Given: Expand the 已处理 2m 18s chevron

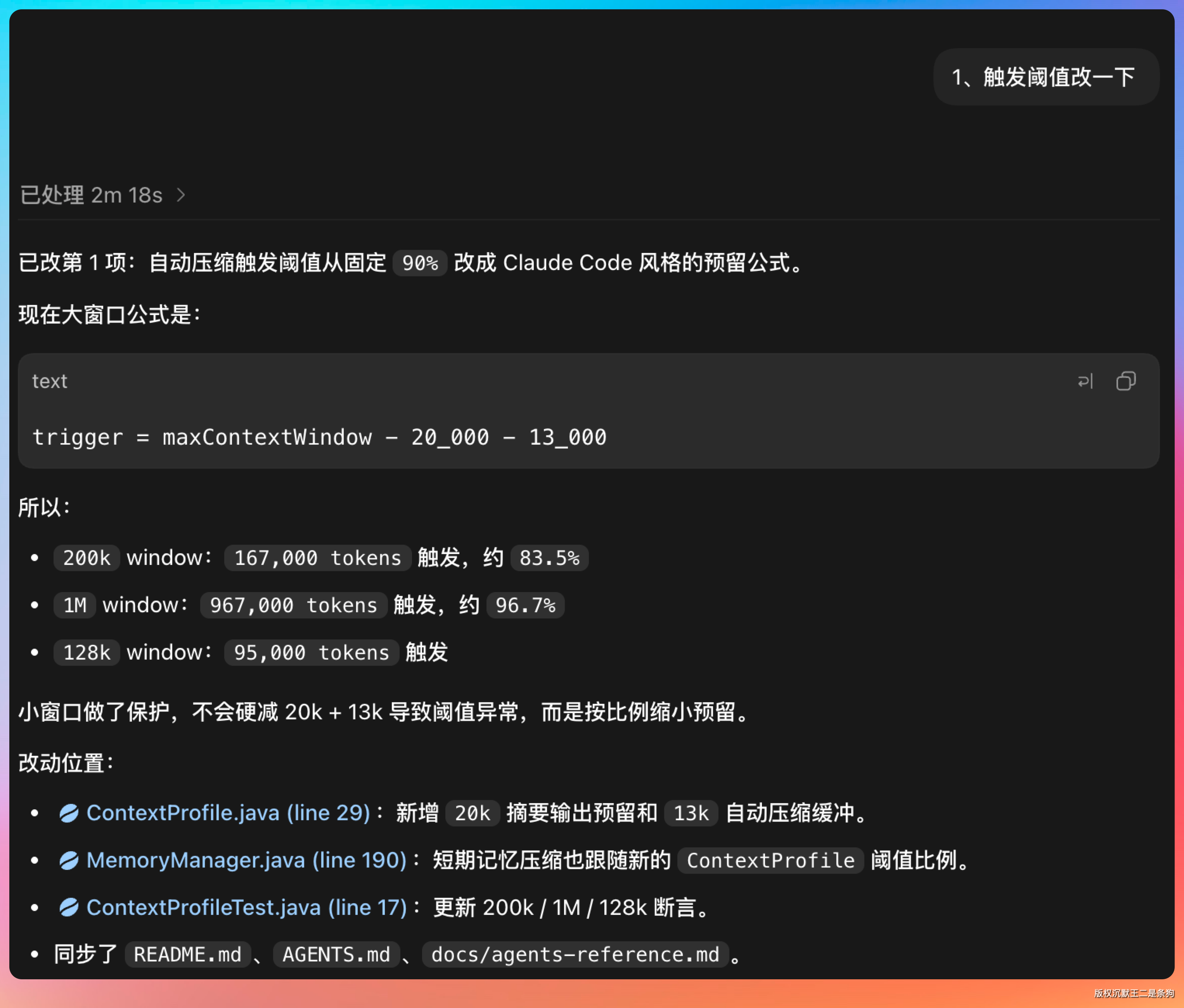Looking at the screenshot, I should coord(181,196).
